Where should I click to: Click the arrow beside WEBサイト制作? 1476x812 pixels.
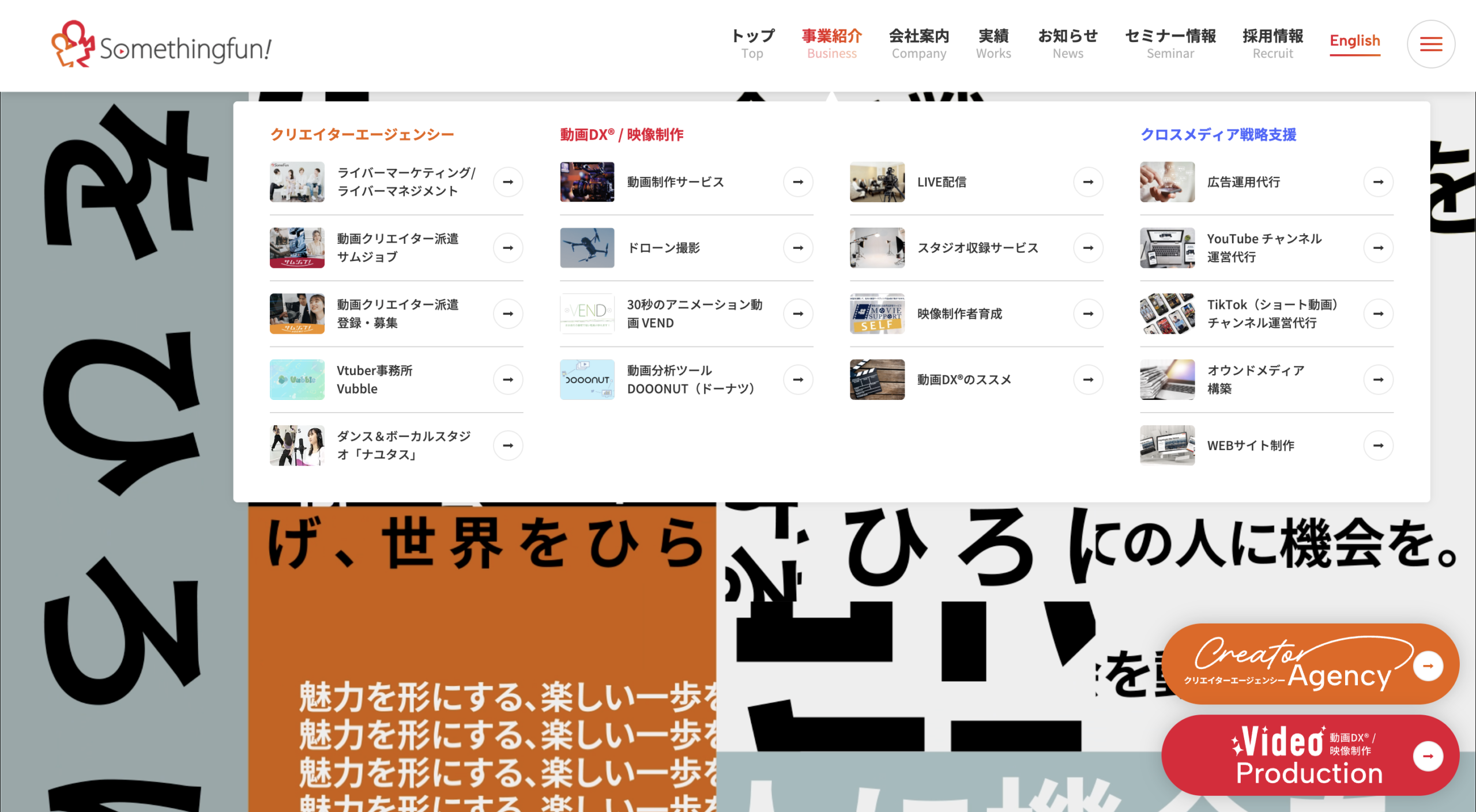coord(1379,445)
